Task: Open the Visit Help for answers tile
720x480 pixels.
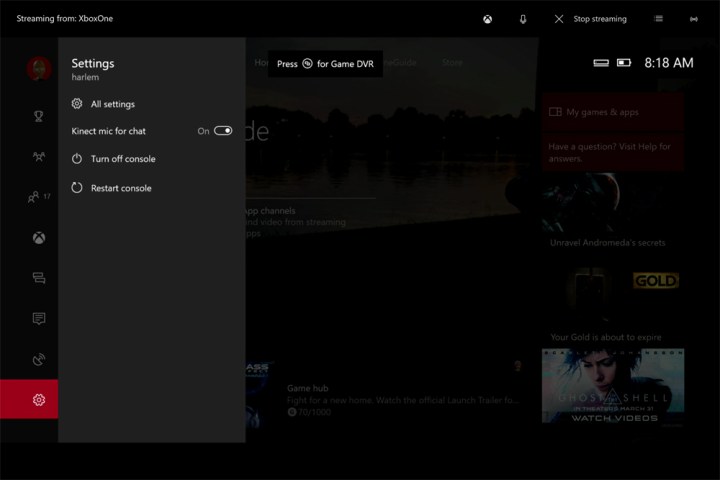Action: tap(613, 152)
